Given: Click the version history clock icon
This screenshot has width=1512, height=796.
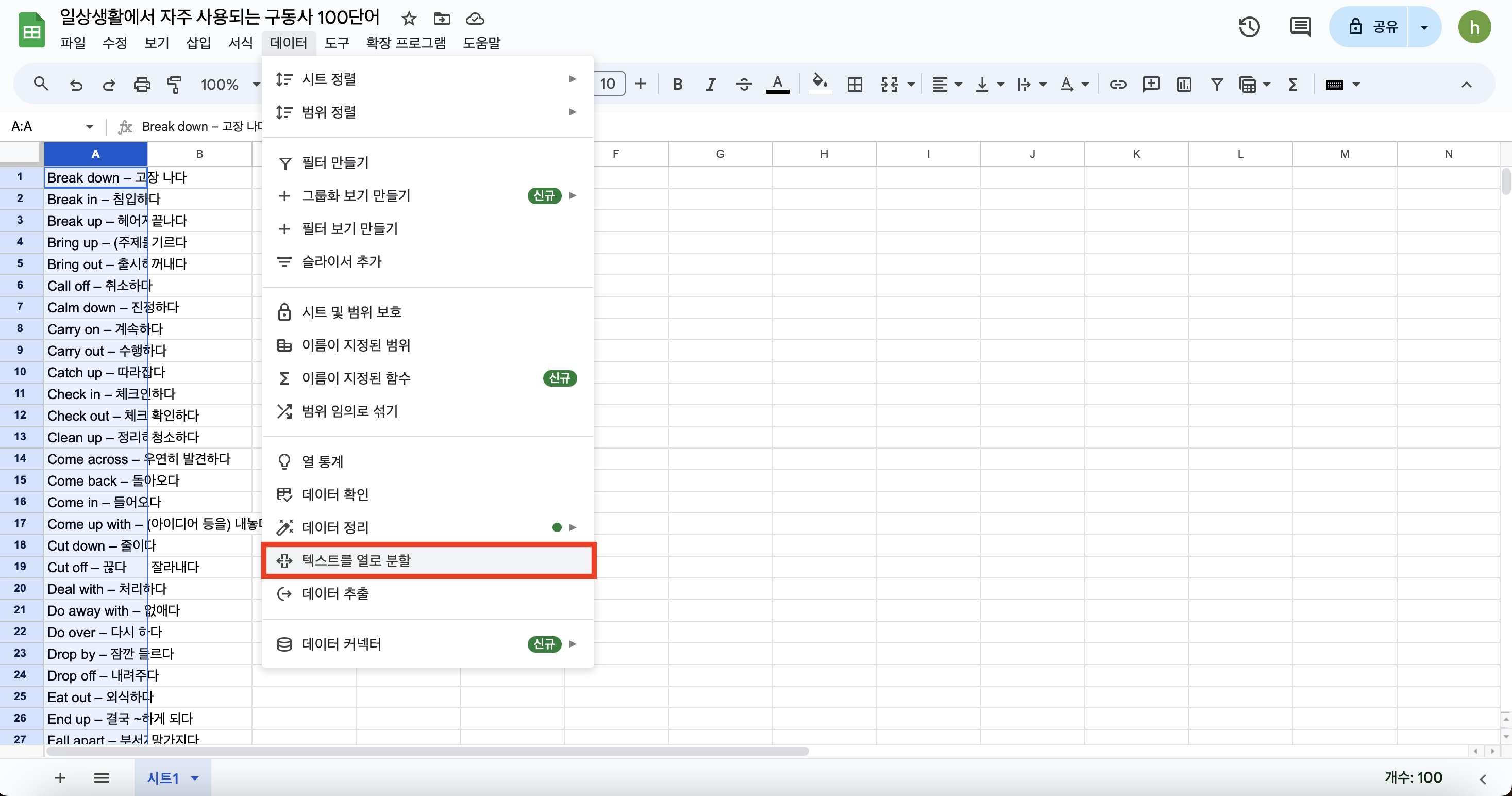Looking at the screenshot, I should pyautogui.click(x=1249, y=27).
